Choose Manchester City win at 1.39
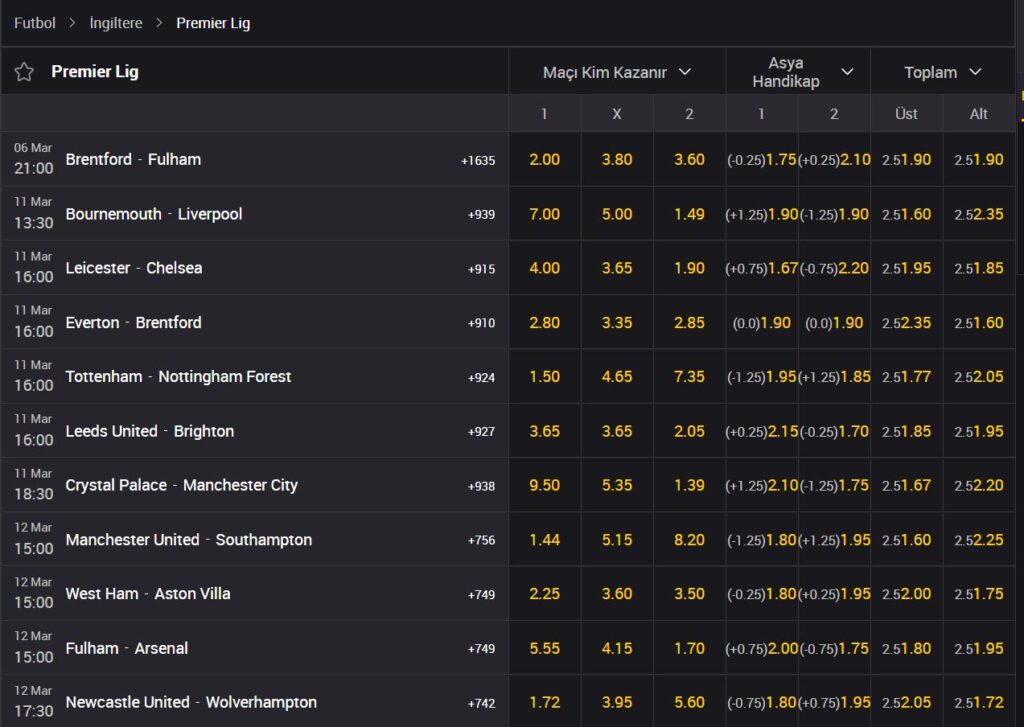Image resolution: width=1024 pixels, height=727 pixels. [689, 485]
